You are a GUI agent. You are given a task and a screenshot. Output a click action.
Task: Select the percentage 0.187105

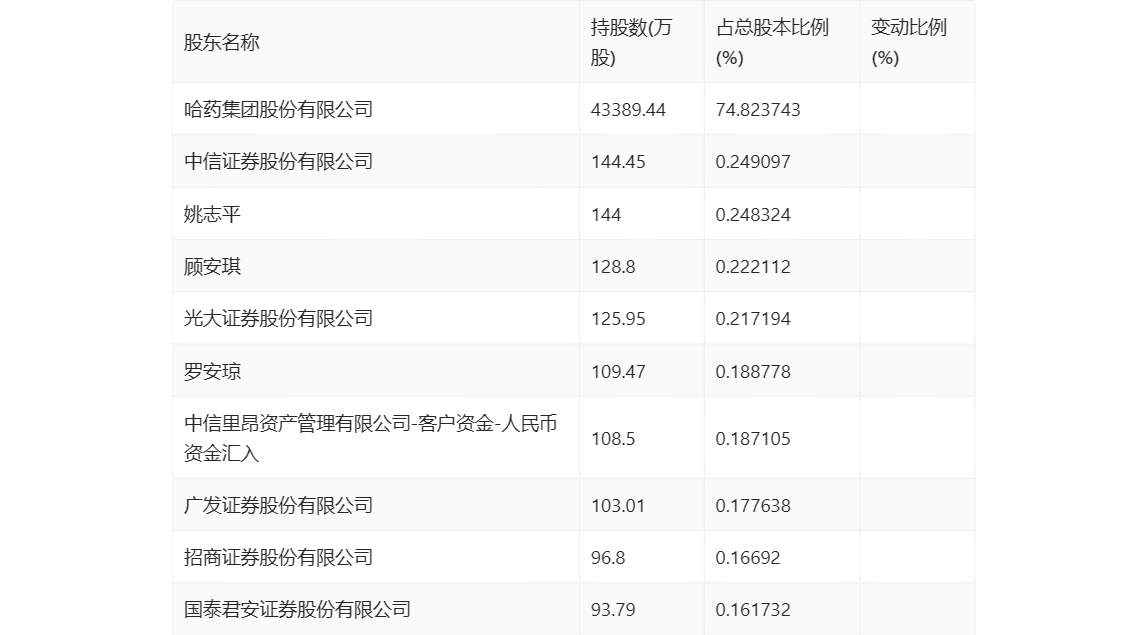click(753, 439)
